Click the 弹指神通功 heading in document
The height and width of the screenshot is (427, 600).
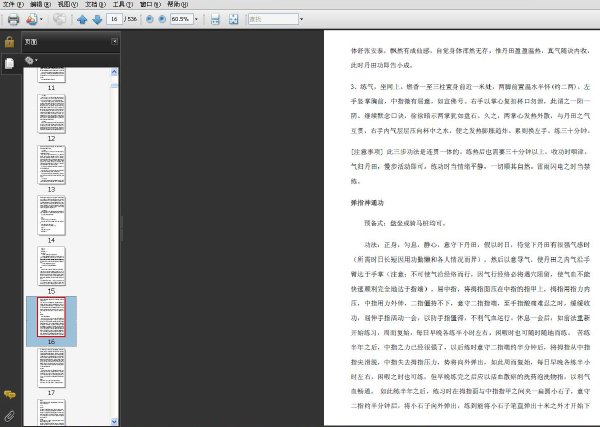tap(367, 203)
